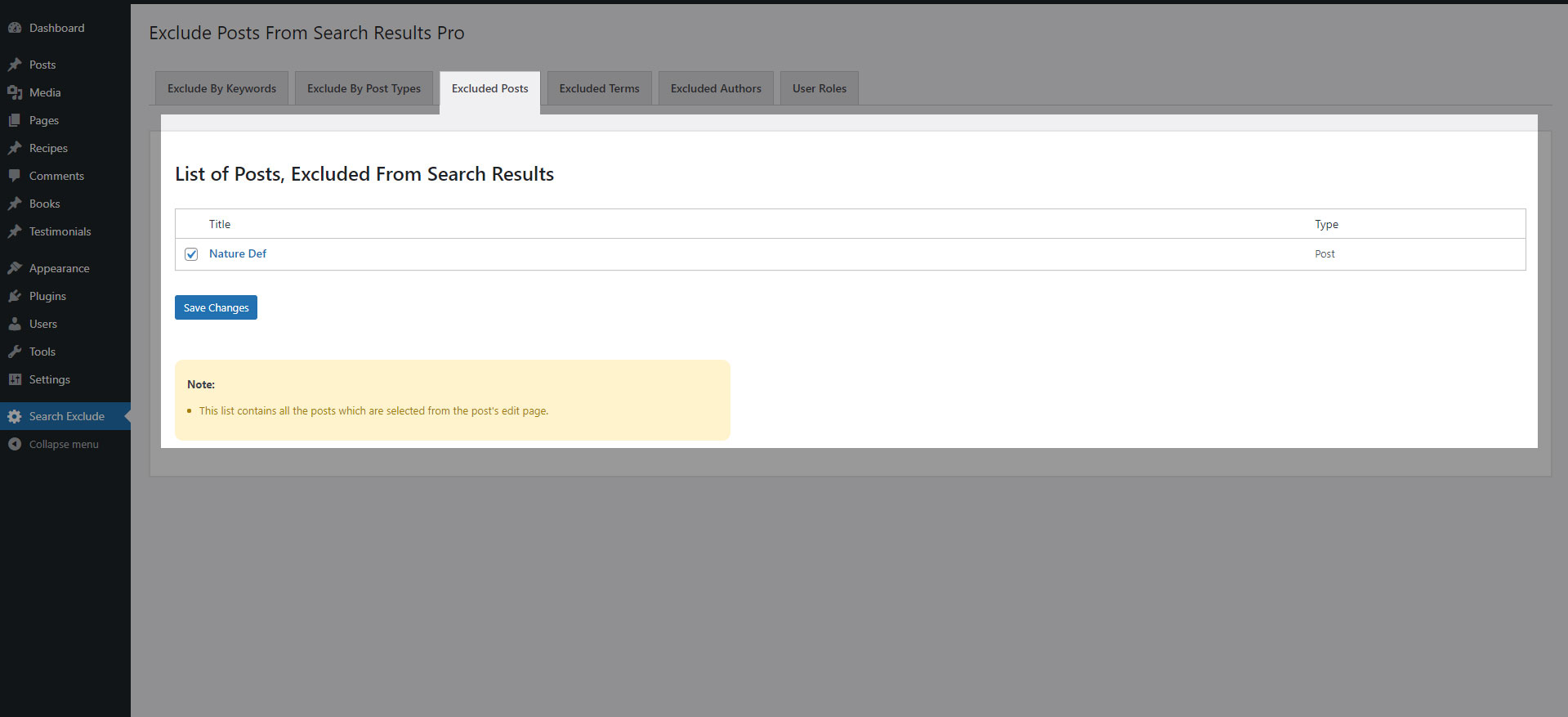Open the Recipes menu label
Screen dimensions: 1568x717
[48, 148]
